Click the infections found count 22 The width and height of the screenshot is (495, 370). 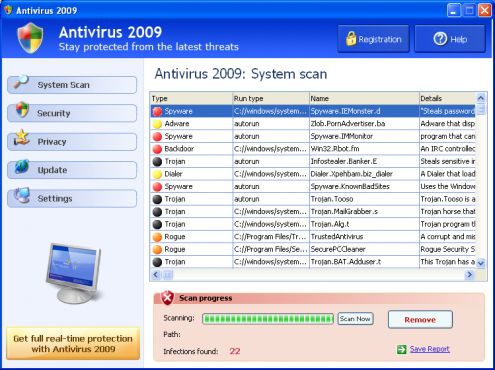click(x=235, y=351)
